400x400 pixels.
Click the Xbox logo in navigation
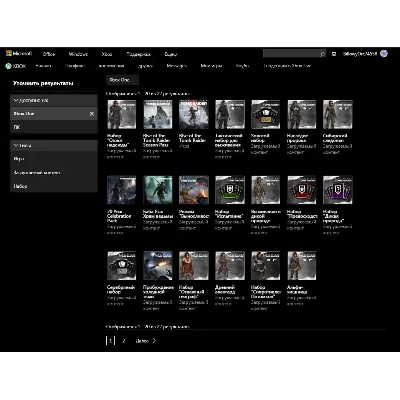[x=16, y=66]
